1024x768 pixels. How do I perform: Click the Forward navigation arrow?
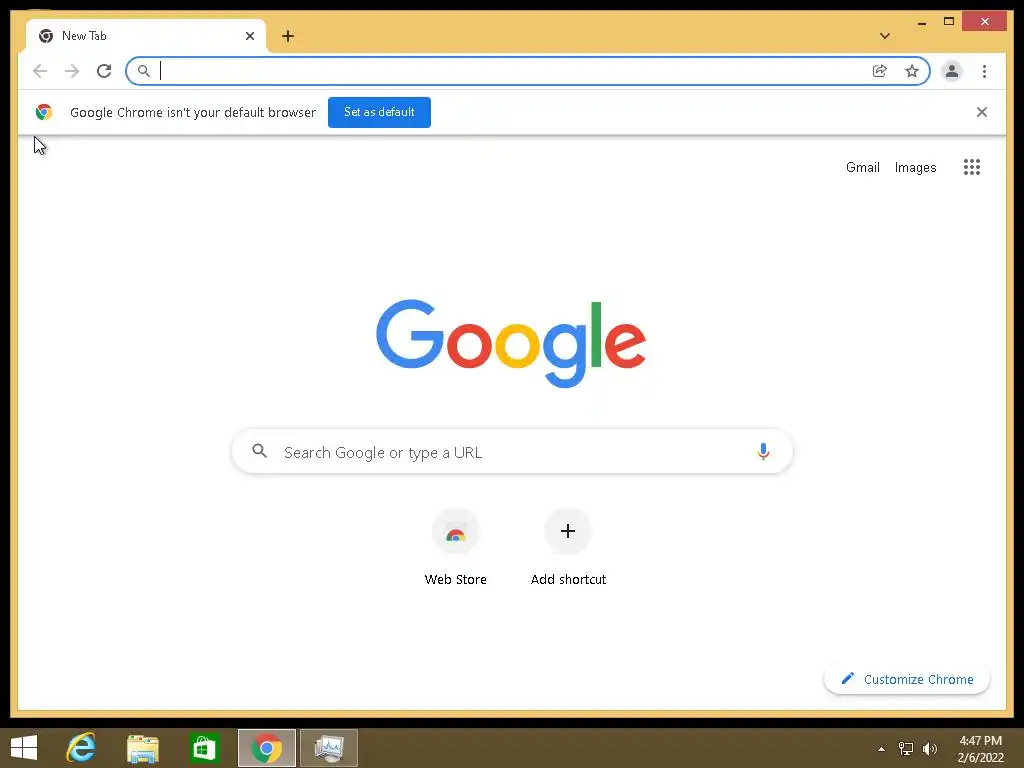pyautogui.click(x=72, y=71)
